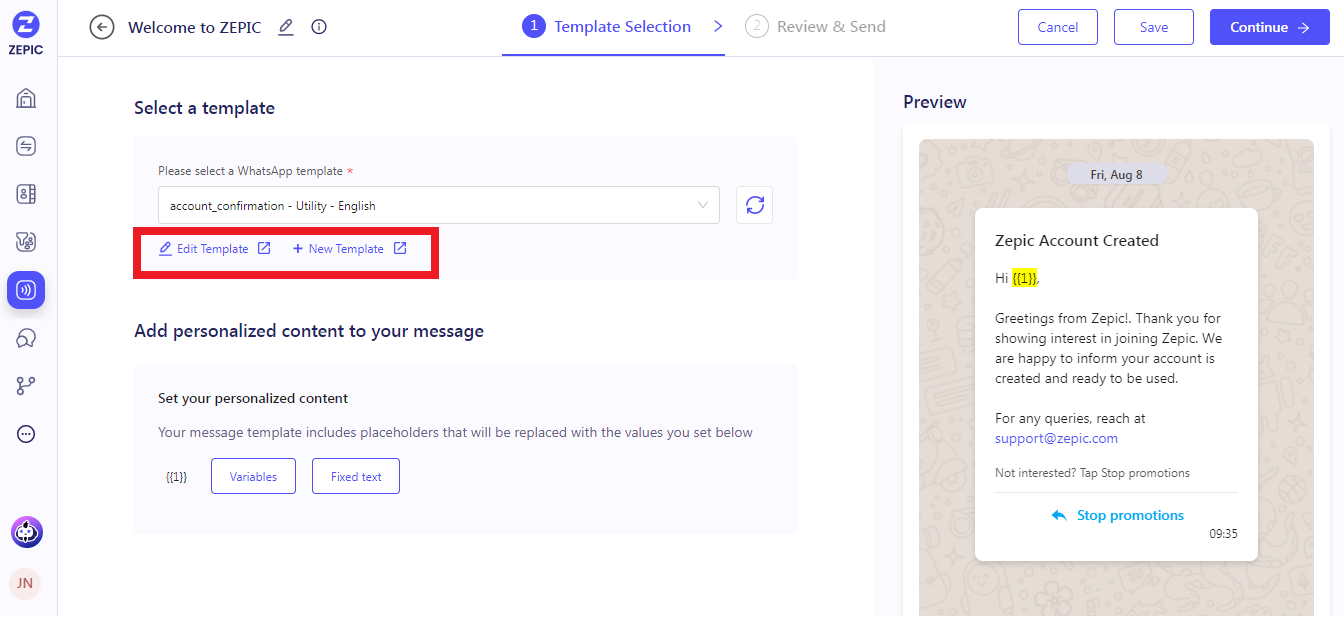Continue to the next step
This screenshot has height=622, width=1344.
(1270, 27)
